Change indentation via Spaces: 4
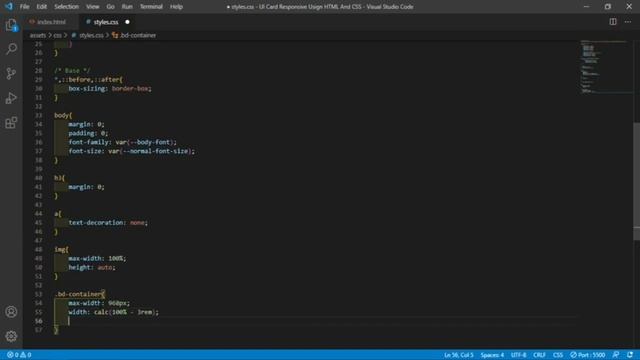 click(x=492, y=355)
